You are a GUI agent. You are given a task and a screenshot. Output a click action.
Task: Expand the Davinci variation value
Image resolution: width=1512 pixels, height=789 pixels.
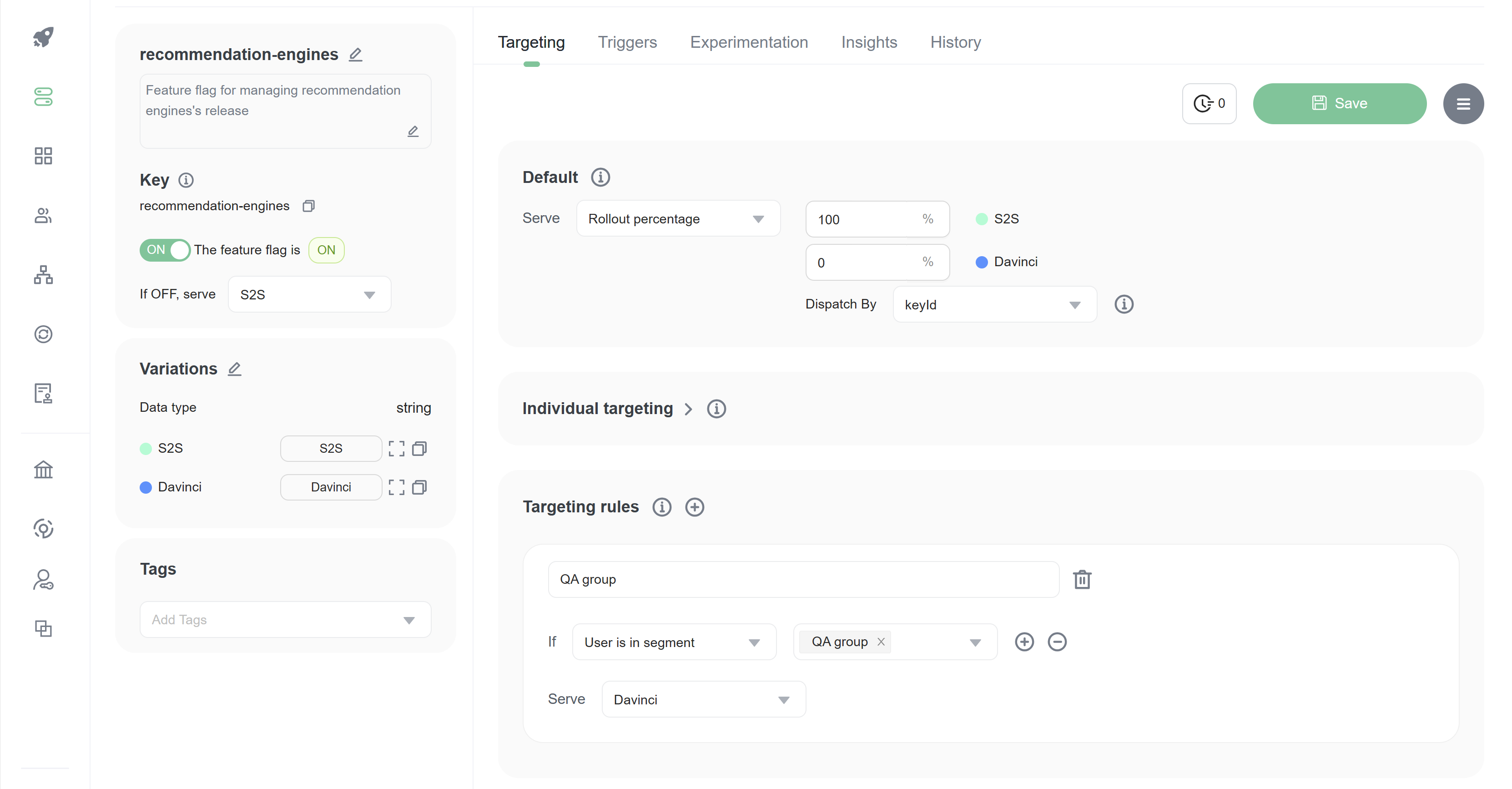(x=397, y=487)
